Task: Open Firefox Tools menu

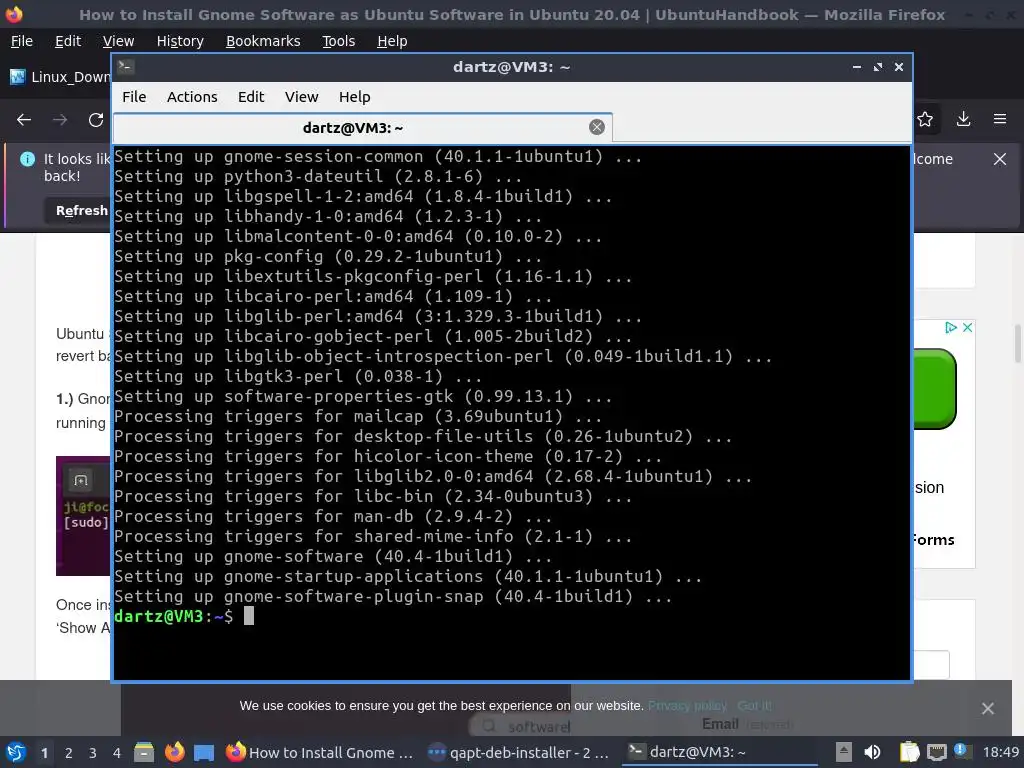Action: [338, 41]
